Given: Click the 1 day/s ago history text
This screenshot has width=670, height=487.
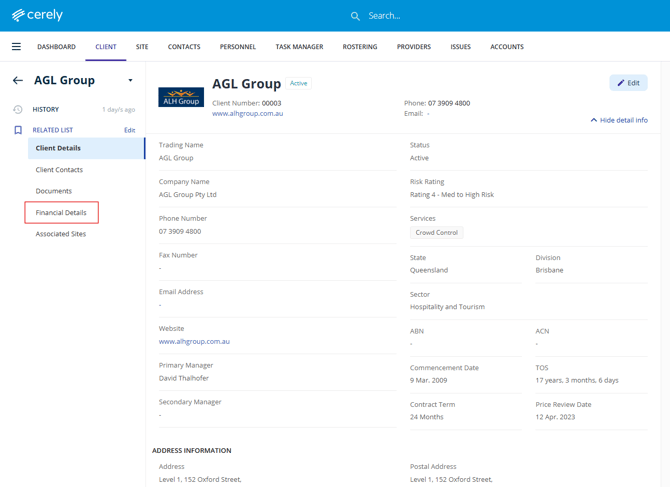Looking at the screenshot, I should [x=118, y=109].
